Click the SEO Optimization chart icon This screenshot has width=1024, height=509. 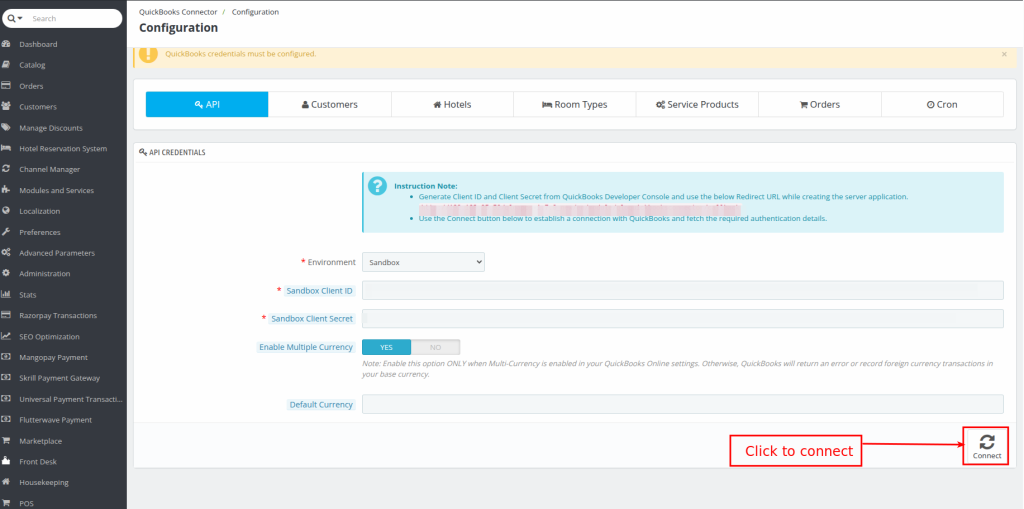(x=6, y=337)
